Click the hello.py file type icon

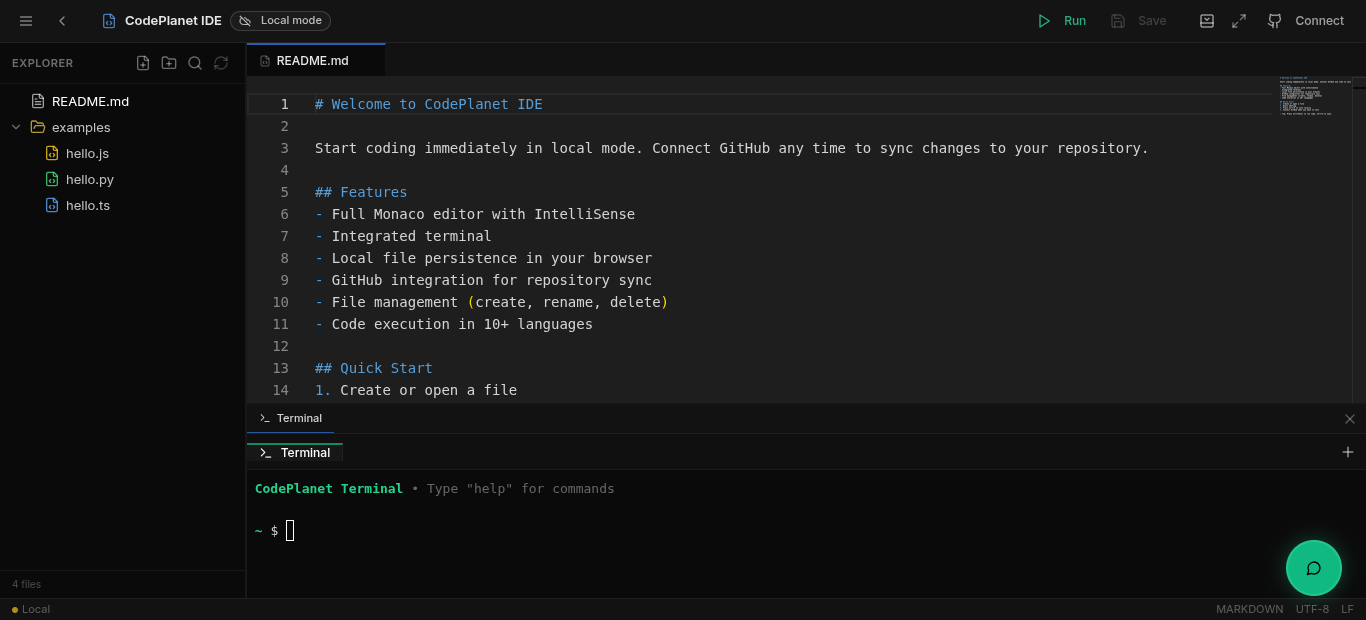click(x=52, y=179)
